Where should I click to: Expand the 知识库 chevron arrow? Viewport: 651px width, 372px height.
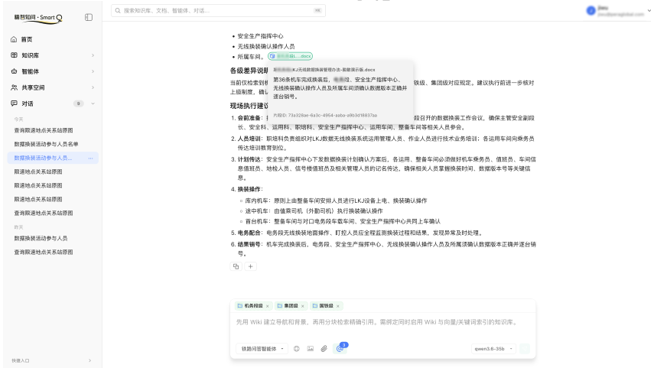coord(93,55)
